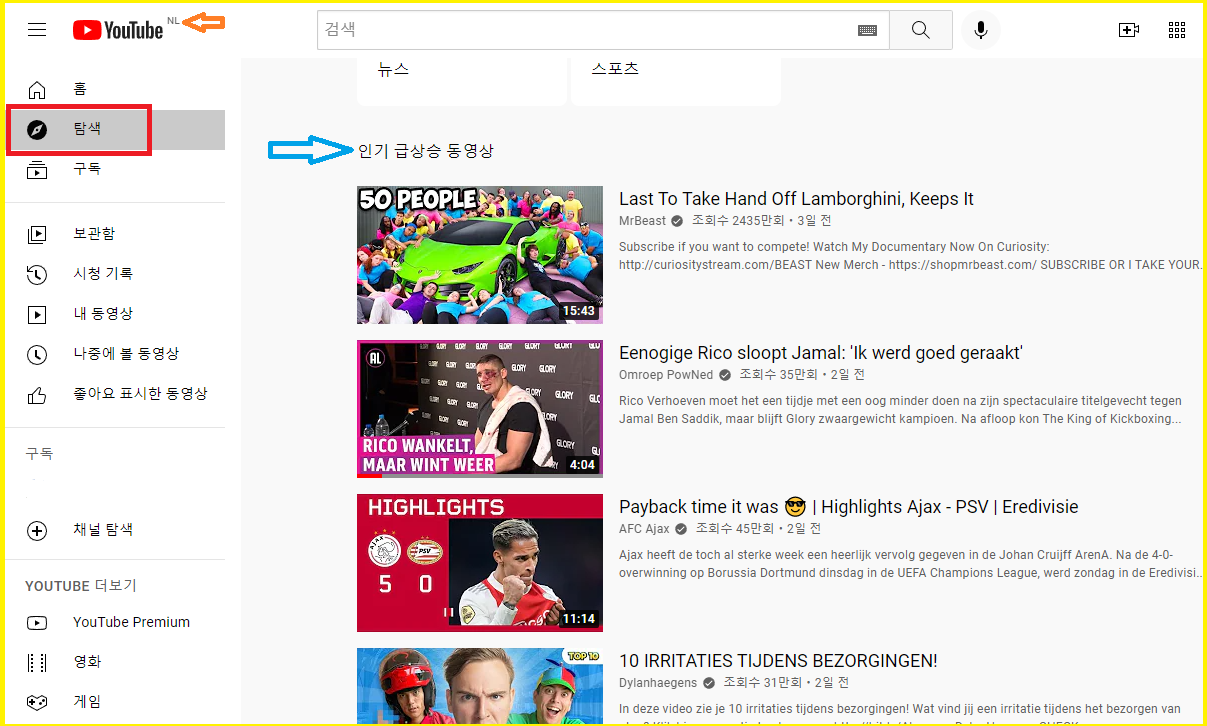1207x726 pixels.
Task: Click the 구독 subscriptions icon
Action: [37, 170]
